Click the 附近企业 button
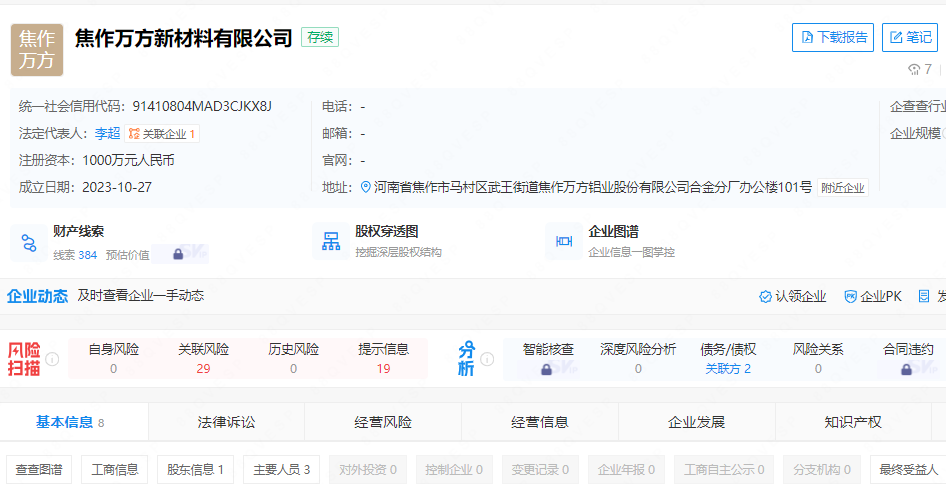 pyautogui.click(x=843, y=188)
